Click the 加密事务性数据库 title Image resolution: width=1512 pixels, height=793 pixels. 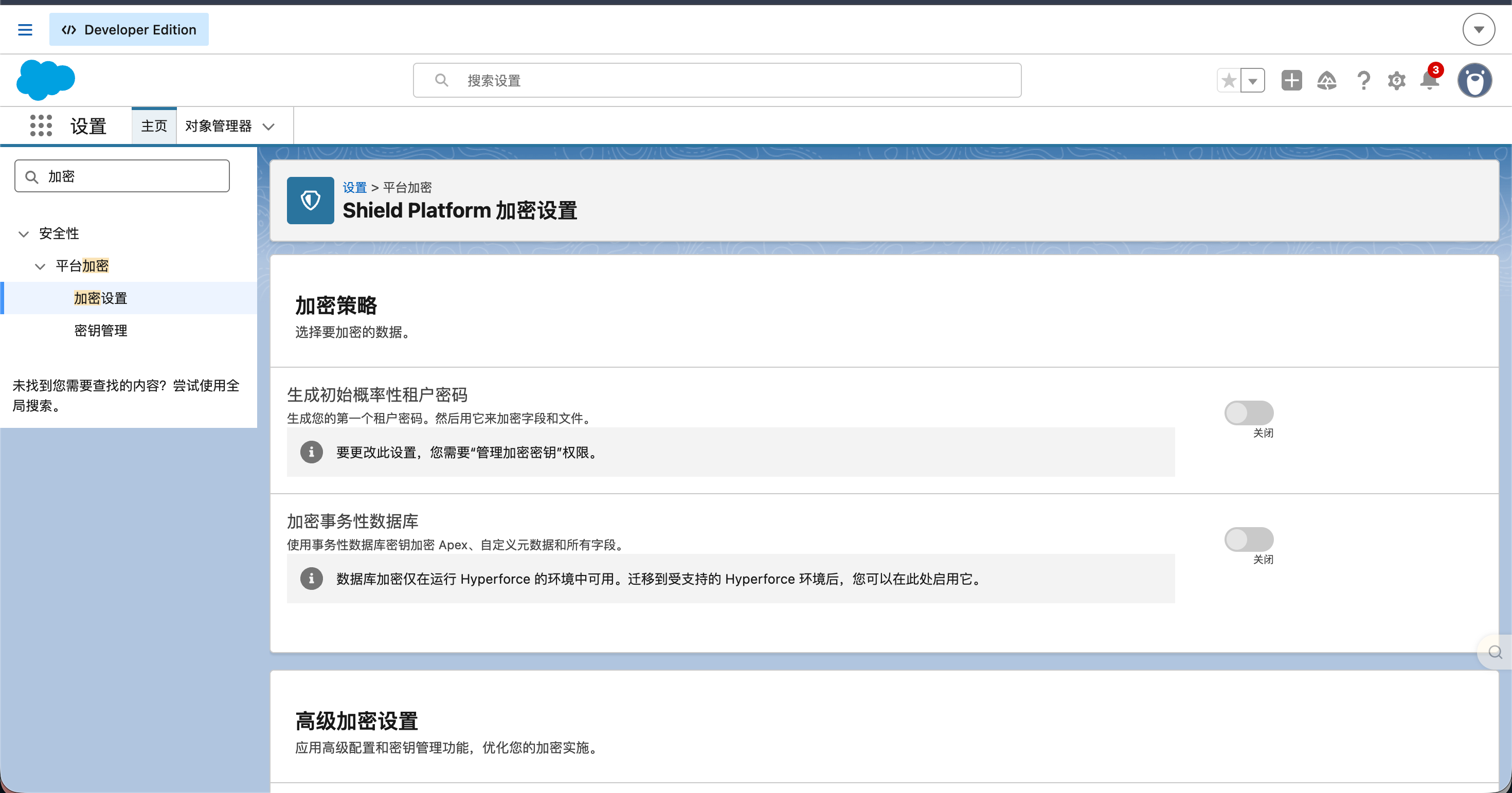(x=352, y=520)
